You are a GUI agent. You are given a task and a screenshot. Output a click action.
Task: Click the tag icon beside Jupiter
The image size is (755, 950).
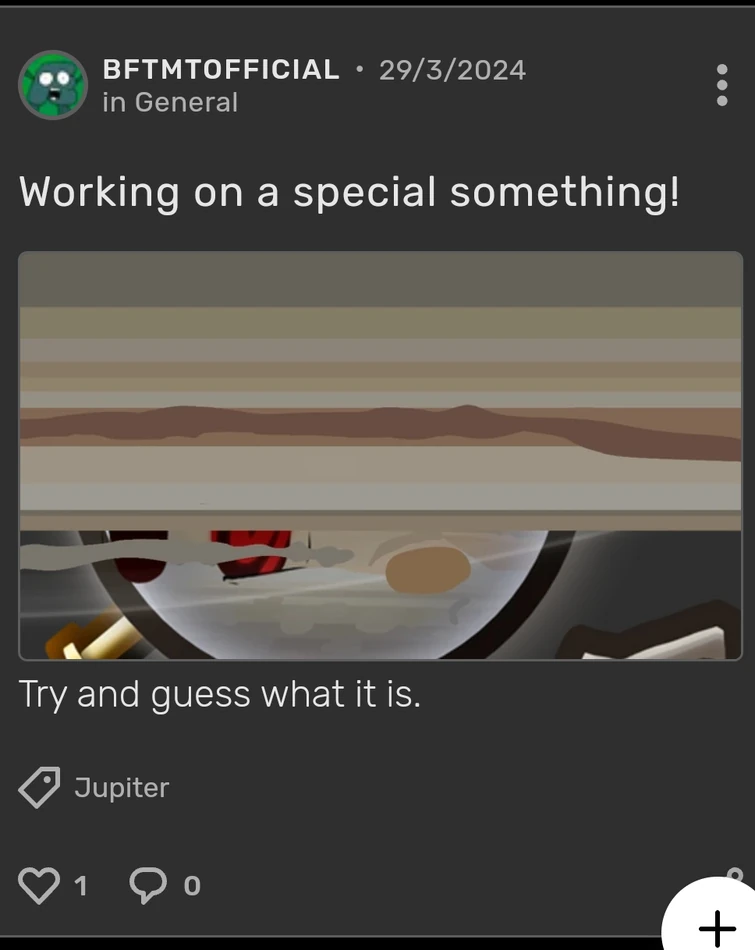(x=39, y=787)
